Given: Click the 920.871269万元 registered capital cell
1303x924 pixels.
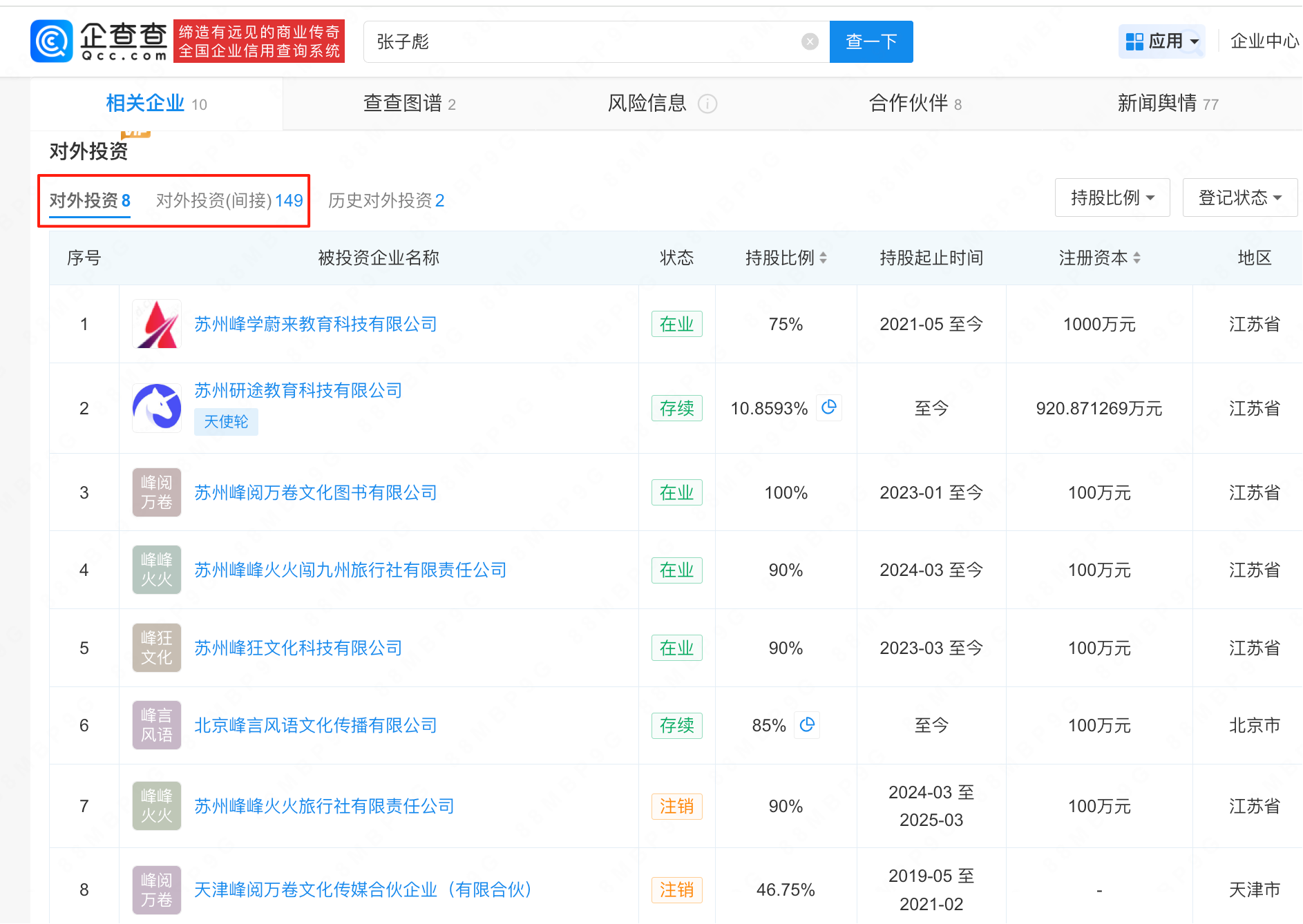Looking at the screenshot, I should click(x=1099, y=408).
